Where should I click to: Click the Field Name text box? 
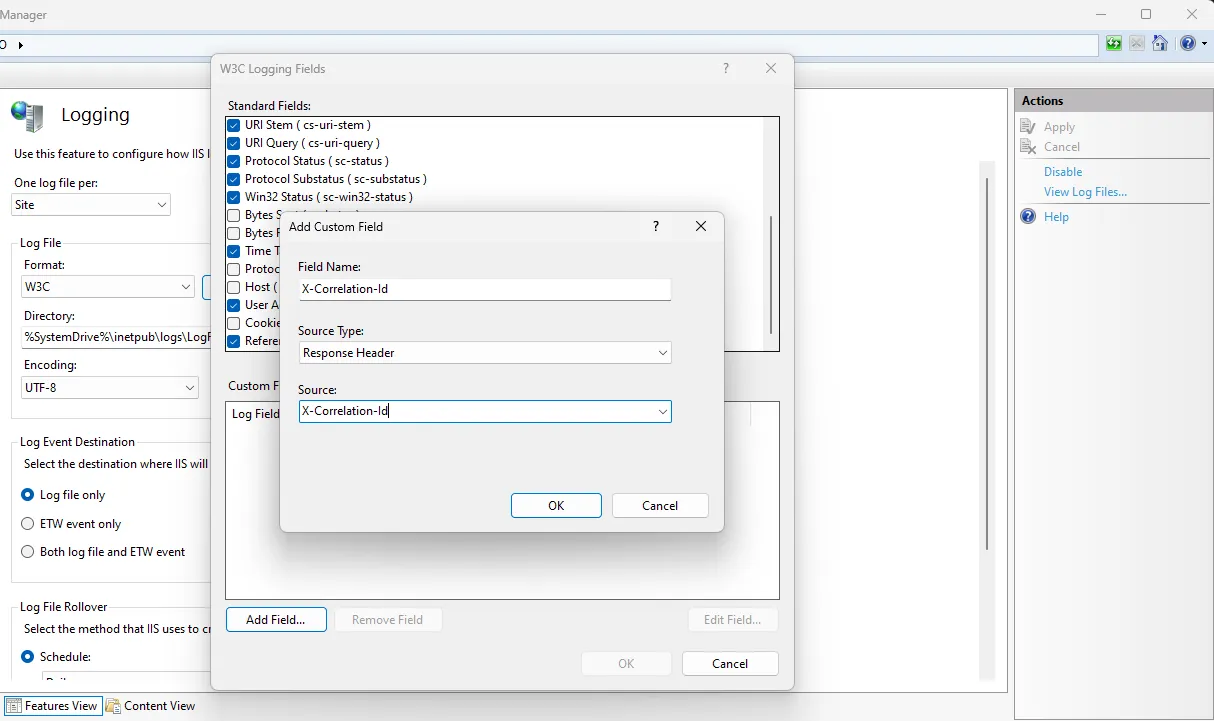[x=485, y=289]
